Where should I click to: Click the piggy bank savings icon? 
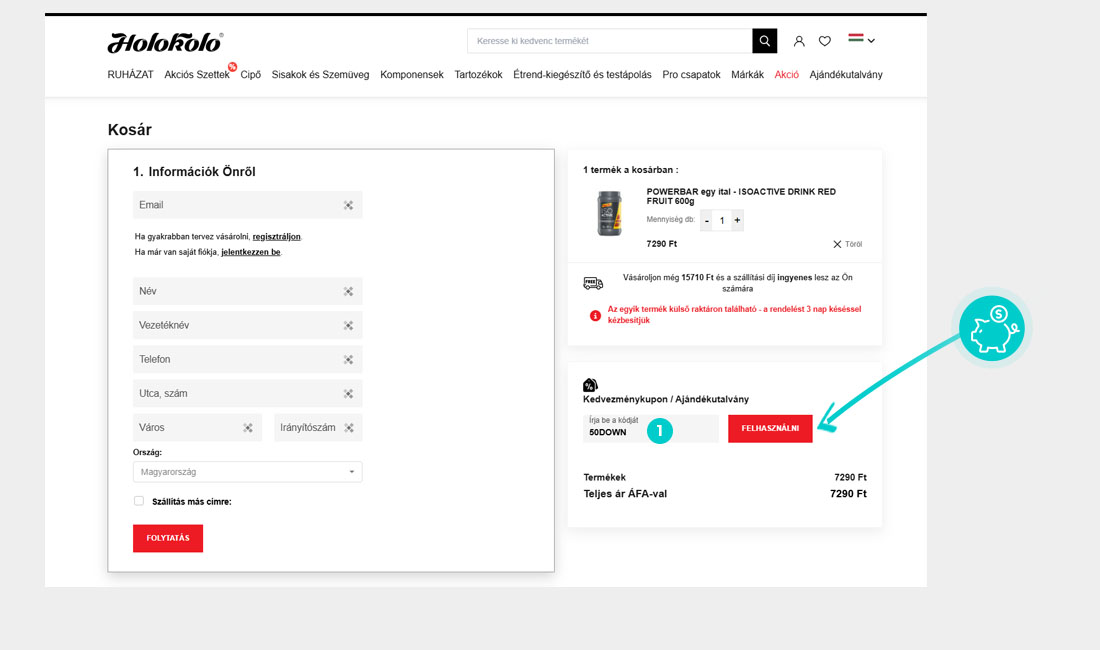992,329
